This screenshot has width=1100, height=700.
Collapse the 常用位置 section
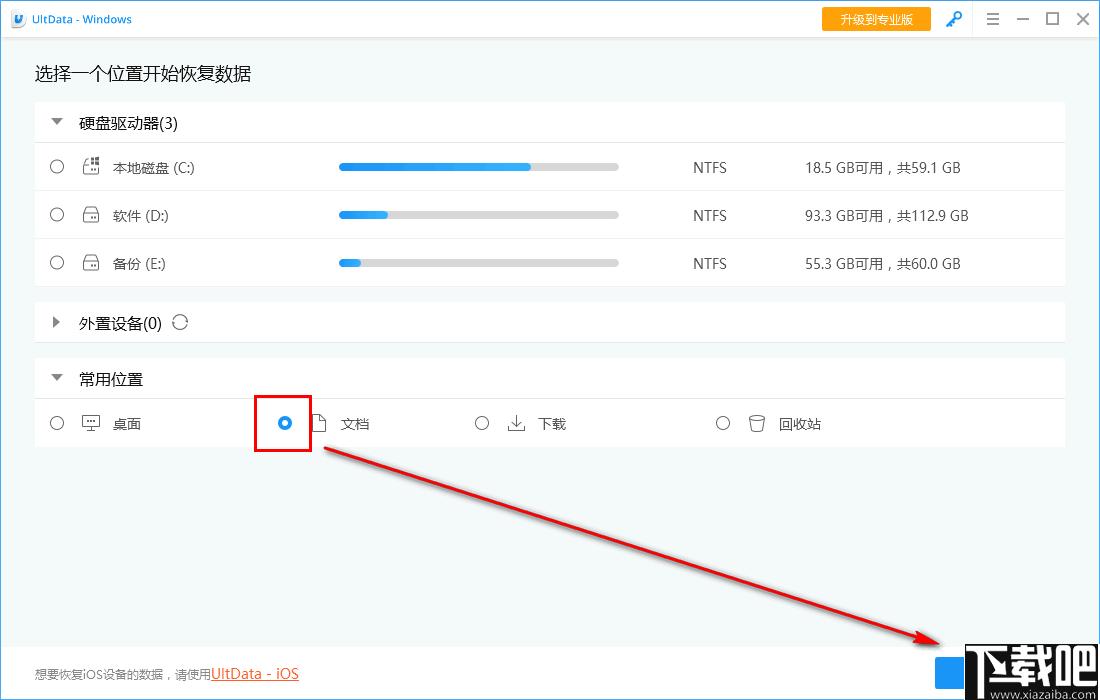click(57, 378)
